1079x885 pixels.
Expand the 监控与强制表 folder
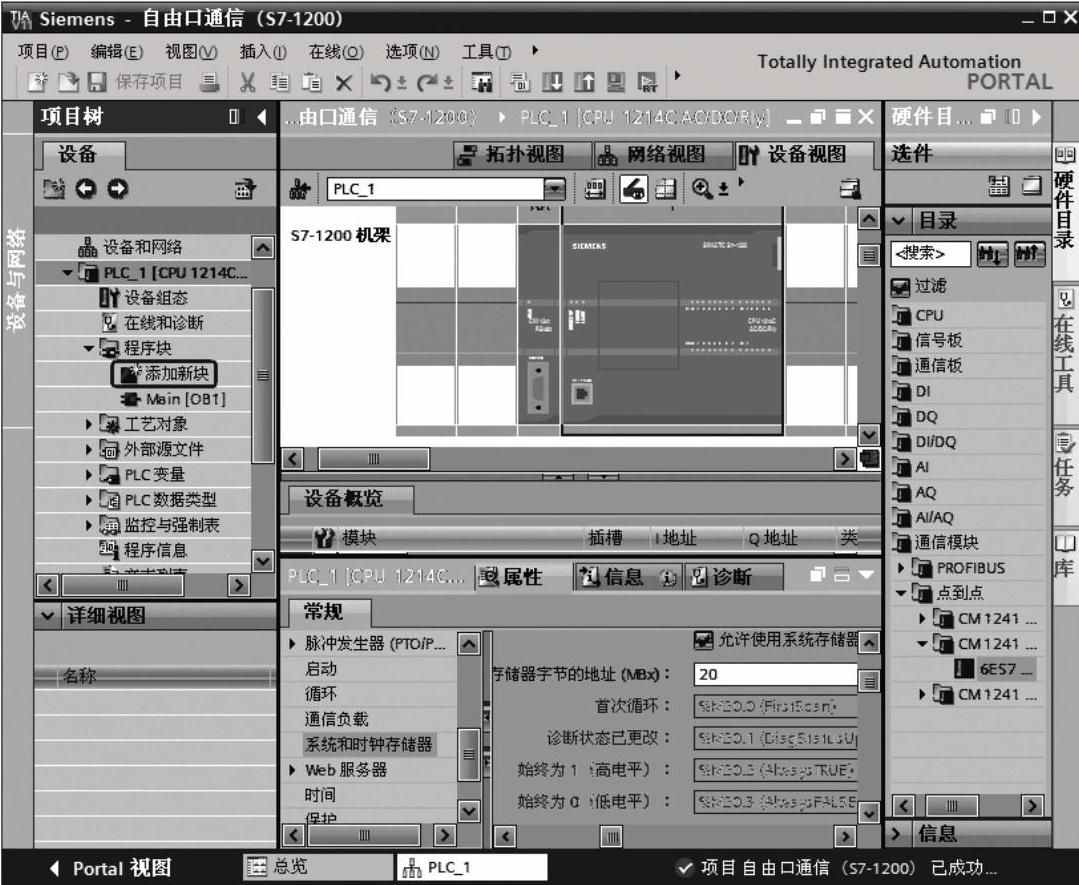(89, 525)
